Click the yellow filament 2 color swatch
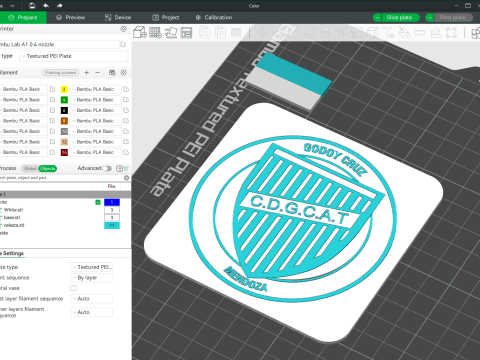 64,89
